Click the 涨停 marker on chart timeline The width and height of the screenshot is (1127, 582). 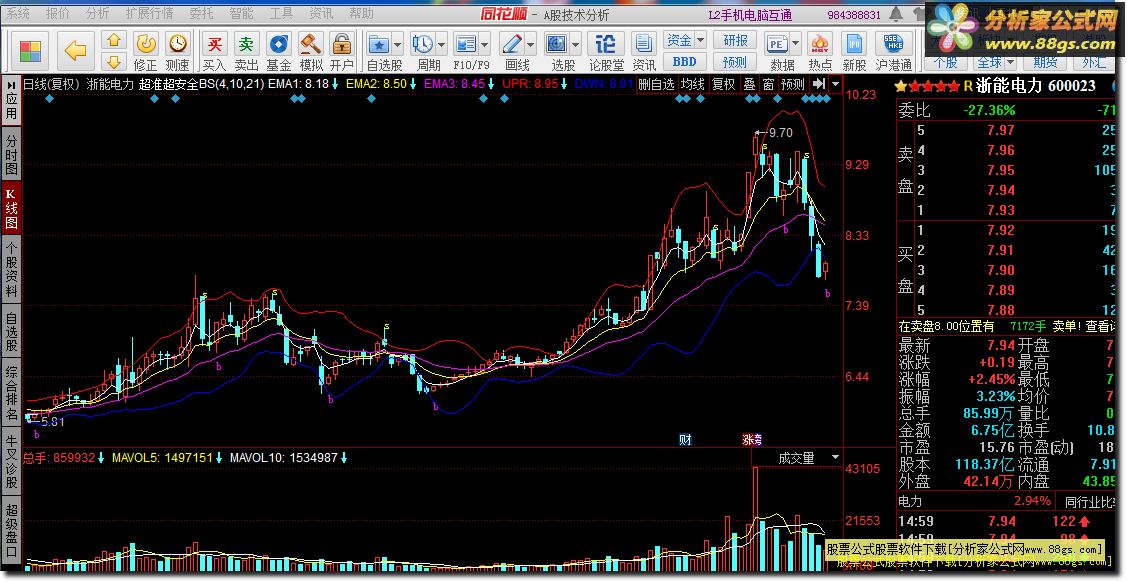(x=752, y=440)
